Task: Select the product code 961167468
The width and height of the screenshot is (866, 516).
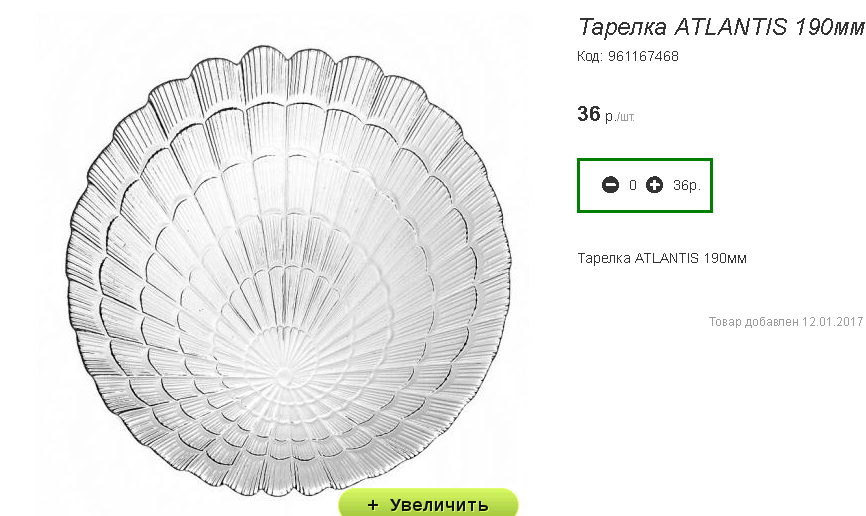Action: 643,56
